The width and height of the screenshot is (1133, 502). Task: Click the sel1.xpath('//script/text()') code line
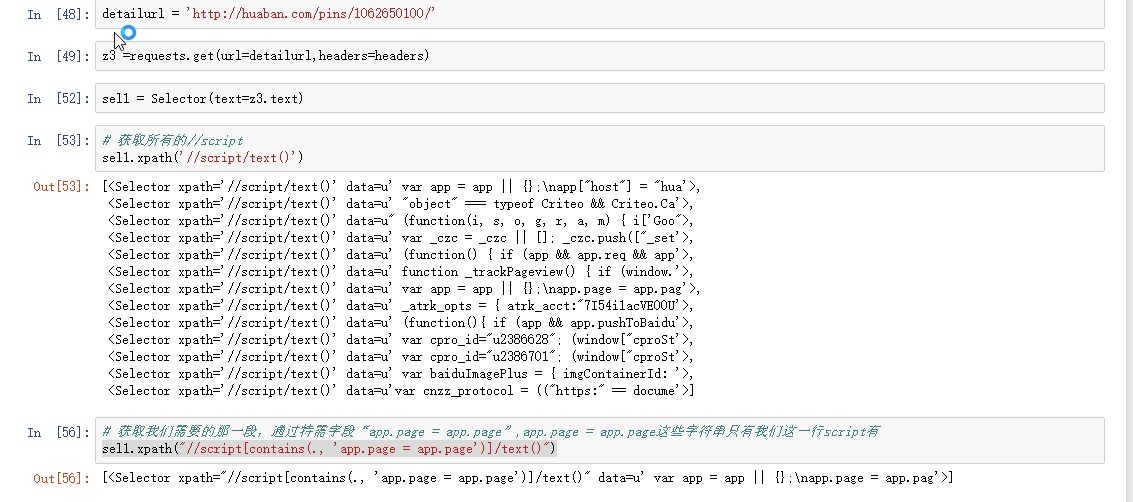pos(202,158)
